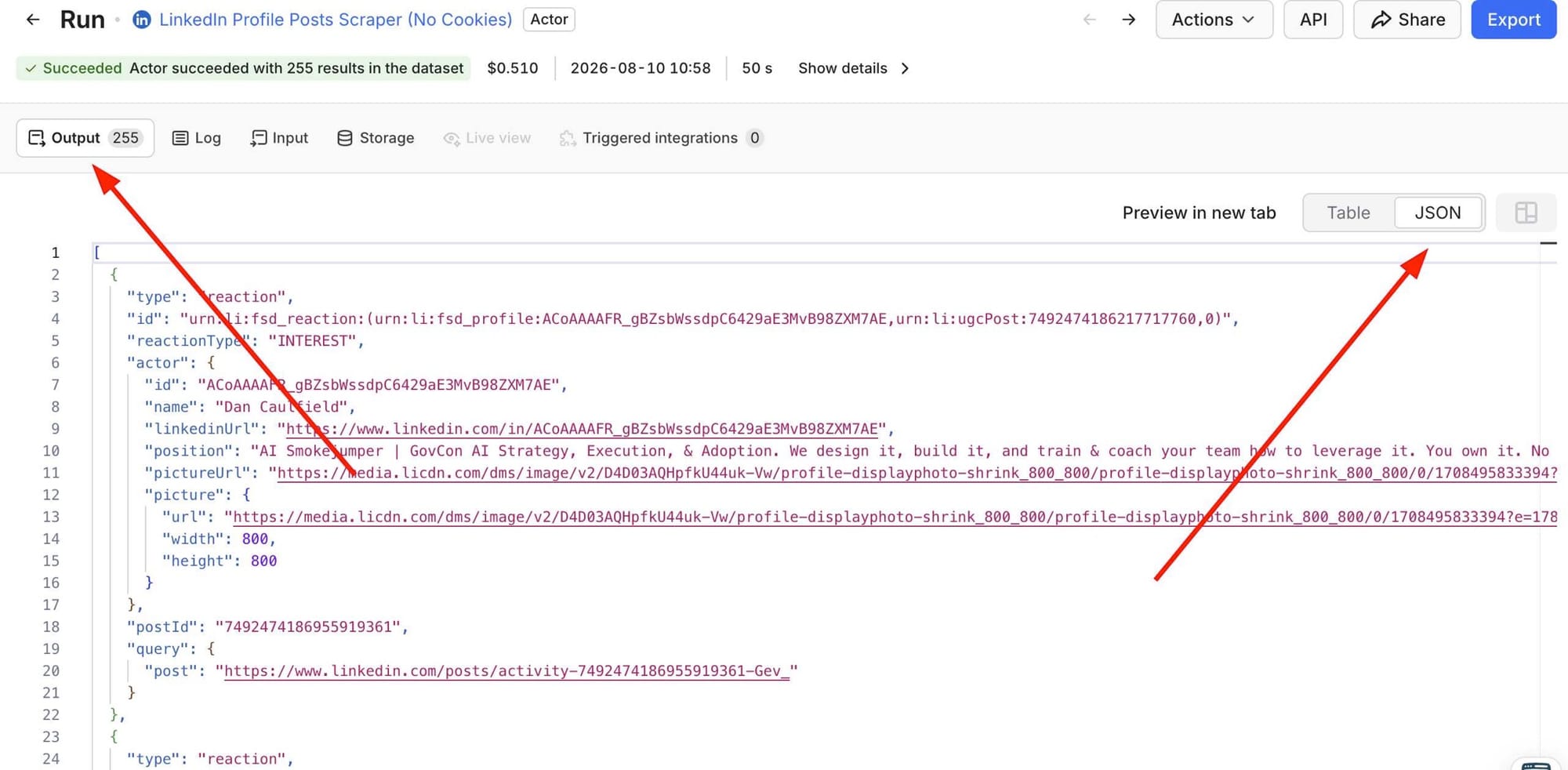The width and height of the screenshot is (1568, 770).
Task: Click the name value "Dan Caulfield"
Action: (281, 407)
